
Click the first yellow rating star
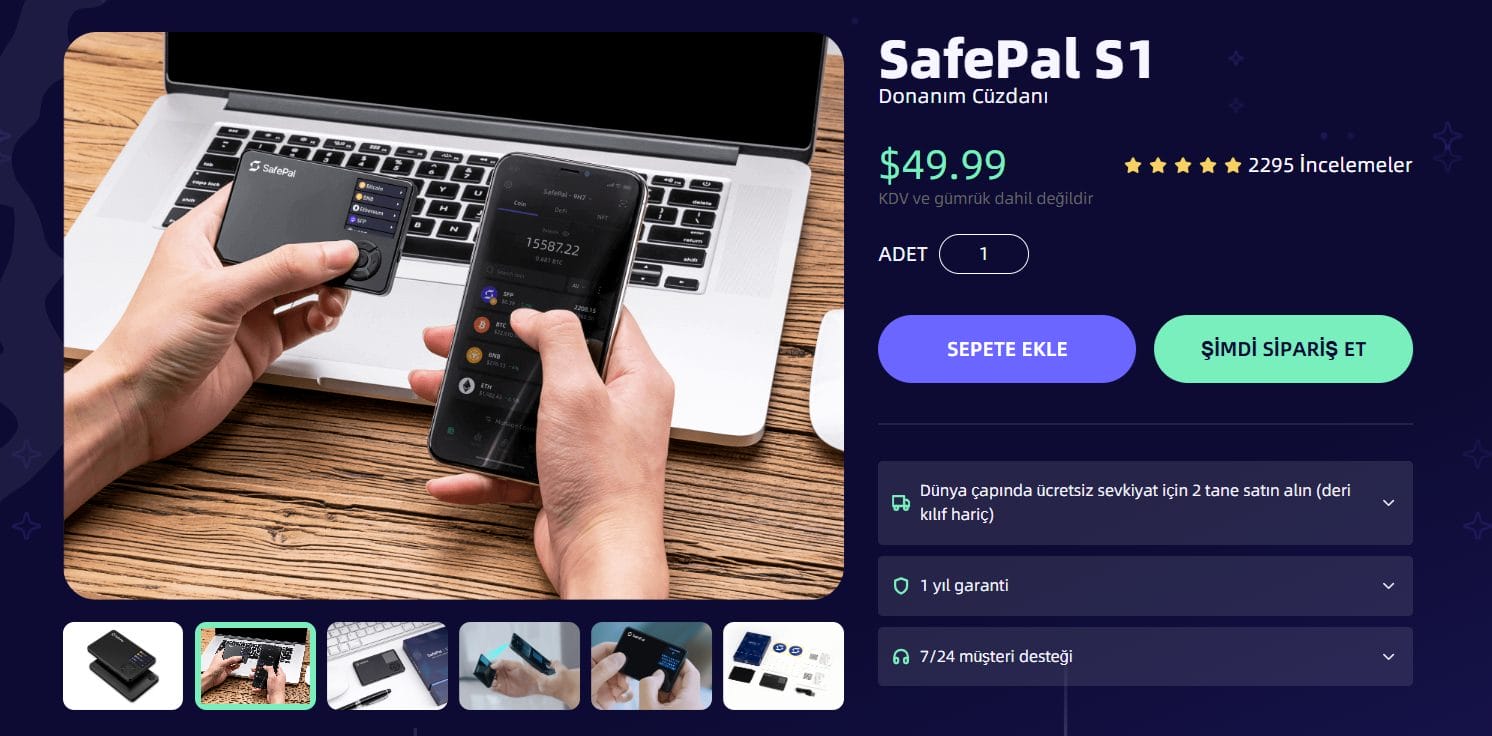(1133, 165)
